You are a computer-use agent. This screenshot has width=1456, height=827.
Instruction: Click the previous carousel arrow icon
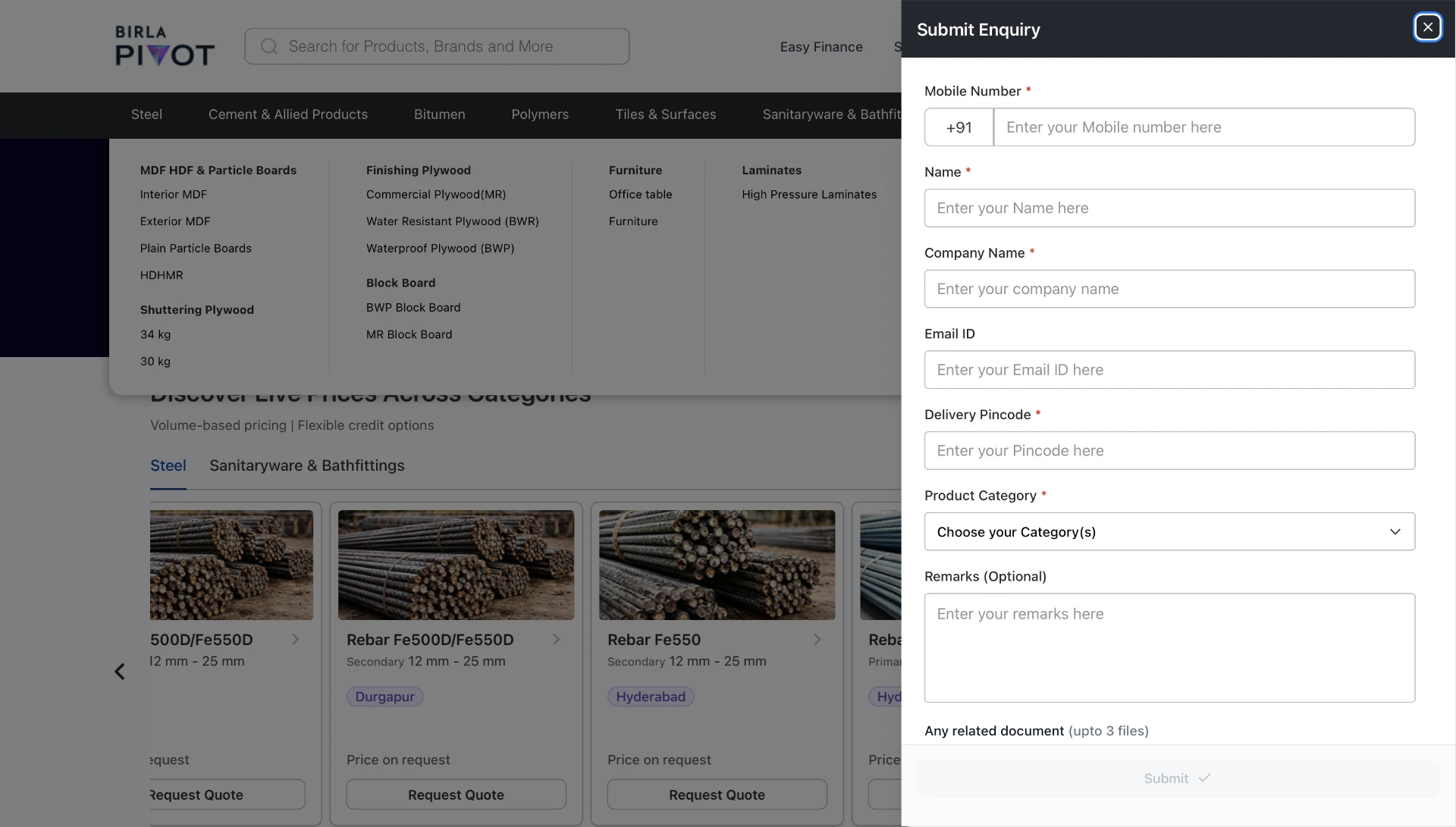pyautogui.click(x=120, y=672)
